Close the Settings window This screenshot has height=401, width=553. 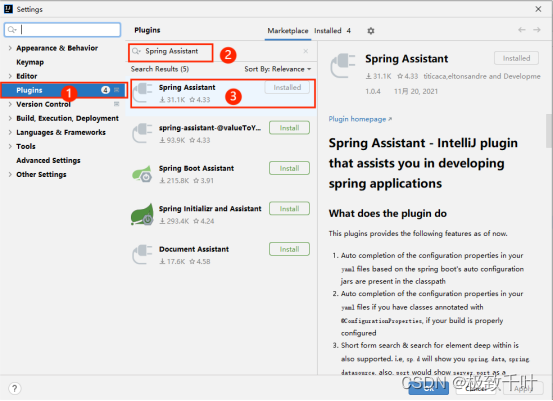[x=538, y=9]
